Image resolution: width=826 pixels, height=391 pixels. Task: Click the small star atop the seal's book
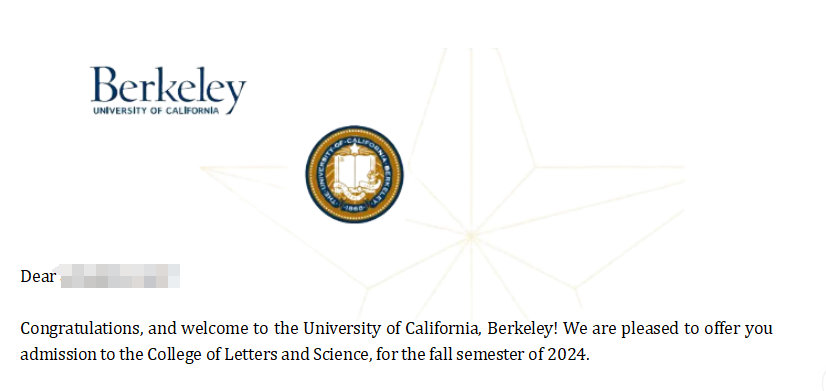coord(355,149)
